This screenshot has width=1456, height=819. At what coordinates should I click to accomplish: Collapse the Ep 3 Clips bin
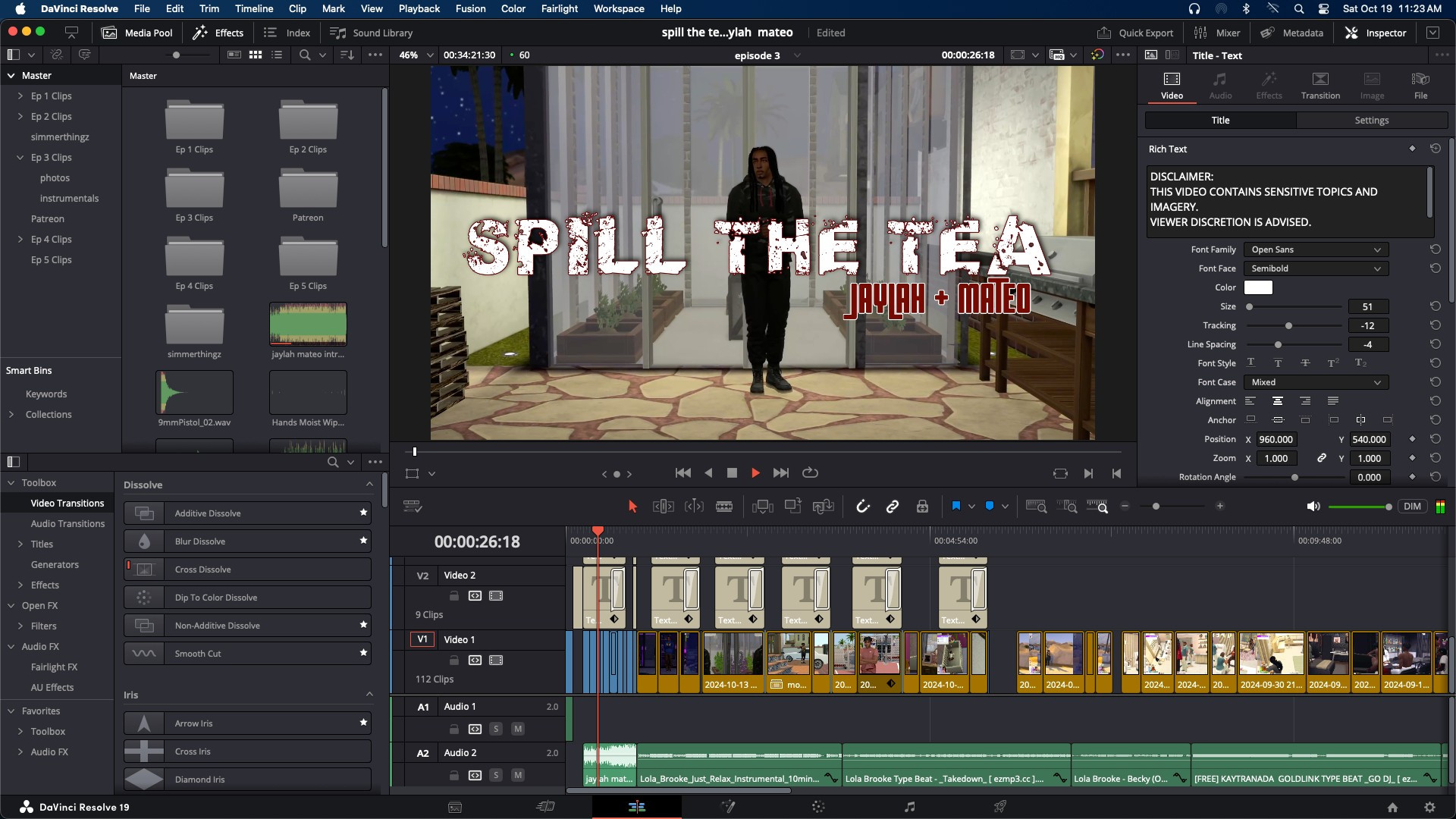point(20,158)
